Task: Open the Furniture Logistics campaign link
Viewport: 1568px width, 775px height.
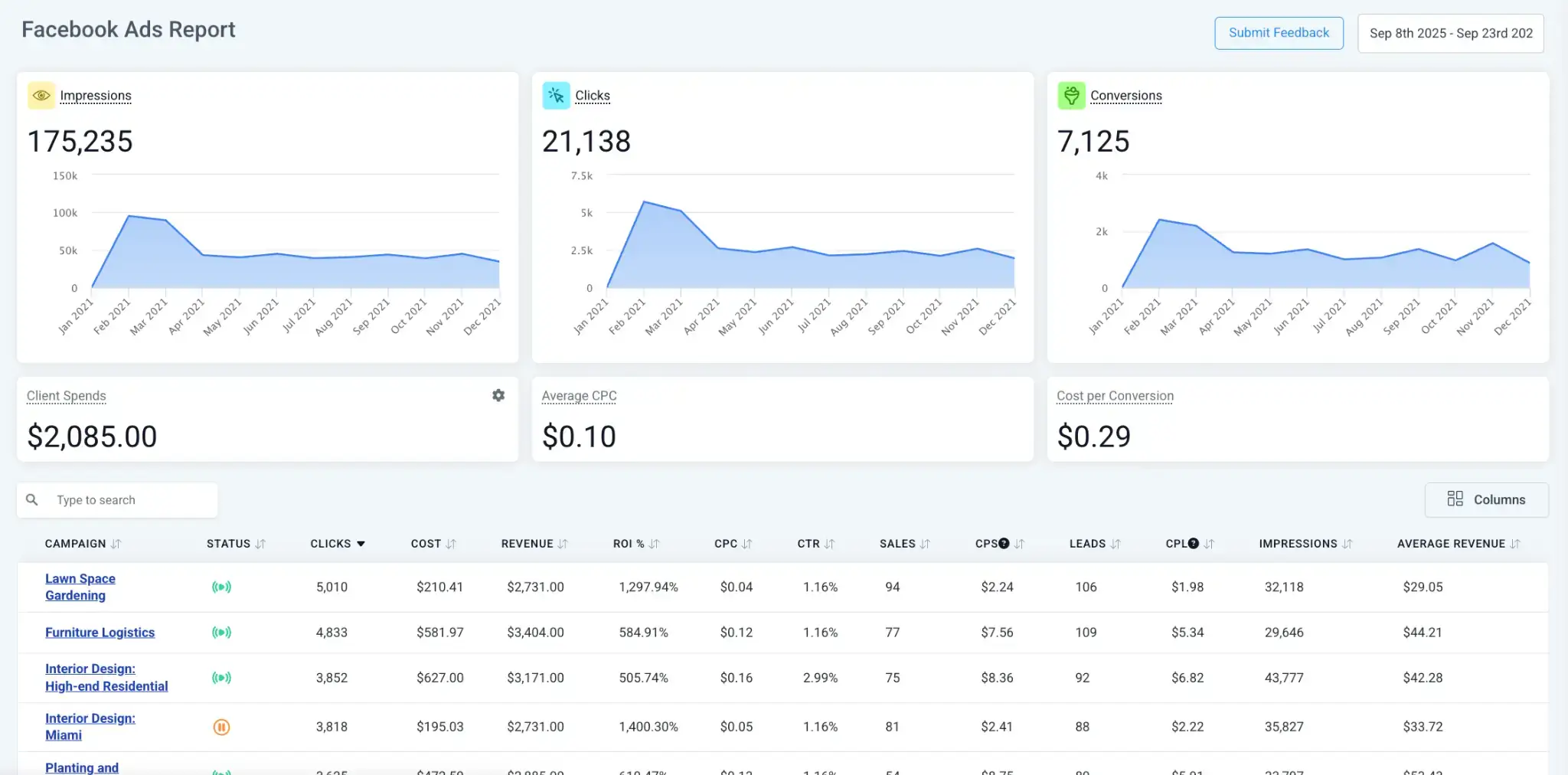Action: pyautogui.click(x=100, y=633)
